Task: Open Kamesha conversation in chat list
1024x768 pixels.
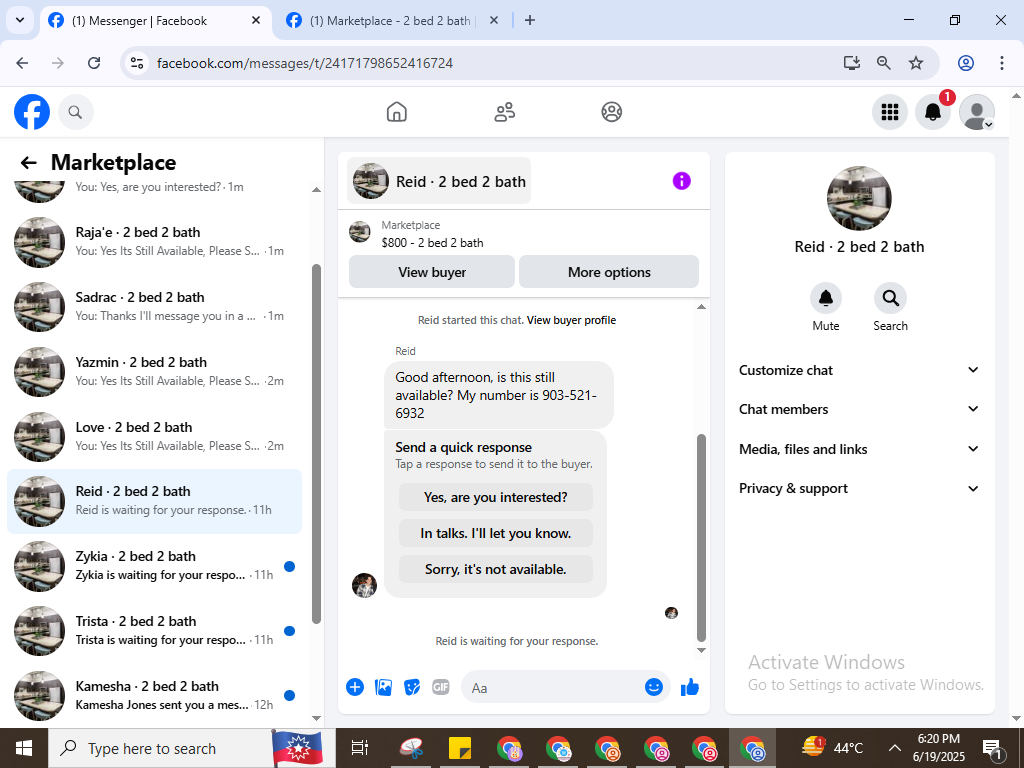Action: coord(154,696)
